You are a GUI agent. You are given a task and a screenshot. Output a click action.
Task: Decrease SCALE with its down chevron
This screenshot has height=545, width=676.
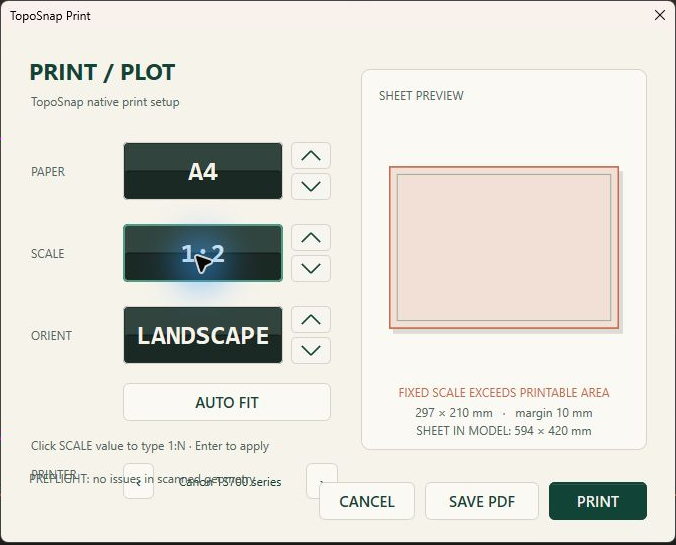tap(311, 268)
